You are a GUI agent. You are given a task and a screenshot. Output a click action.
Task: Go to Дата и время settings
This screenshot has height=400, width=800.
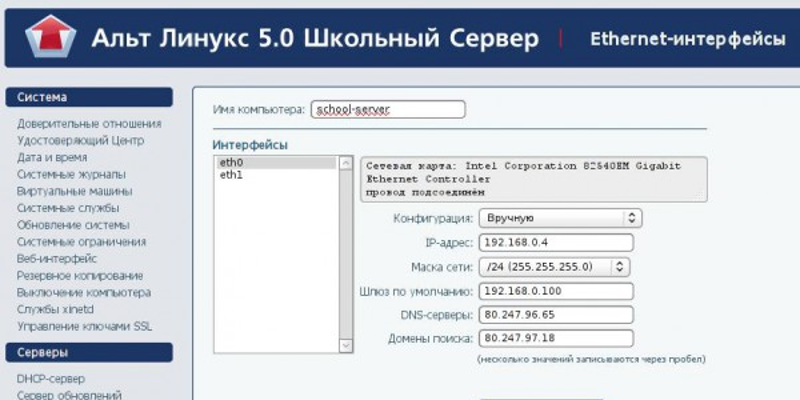pyautogui.click(x=52, y=158)
